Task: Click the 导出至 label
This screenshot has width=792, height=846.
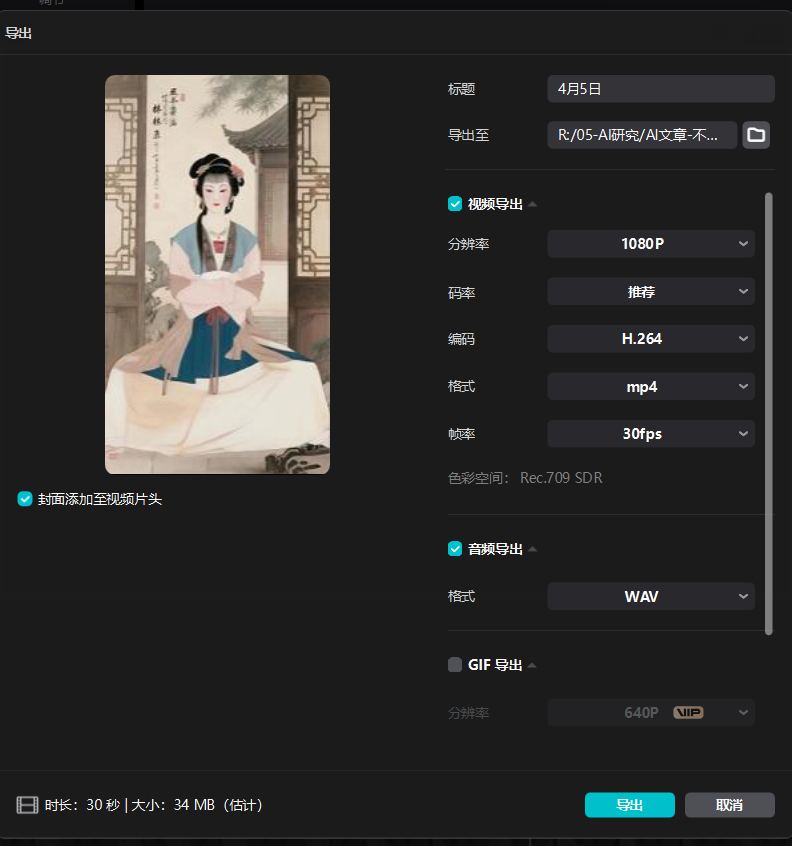Action: (x=468, y=135)
